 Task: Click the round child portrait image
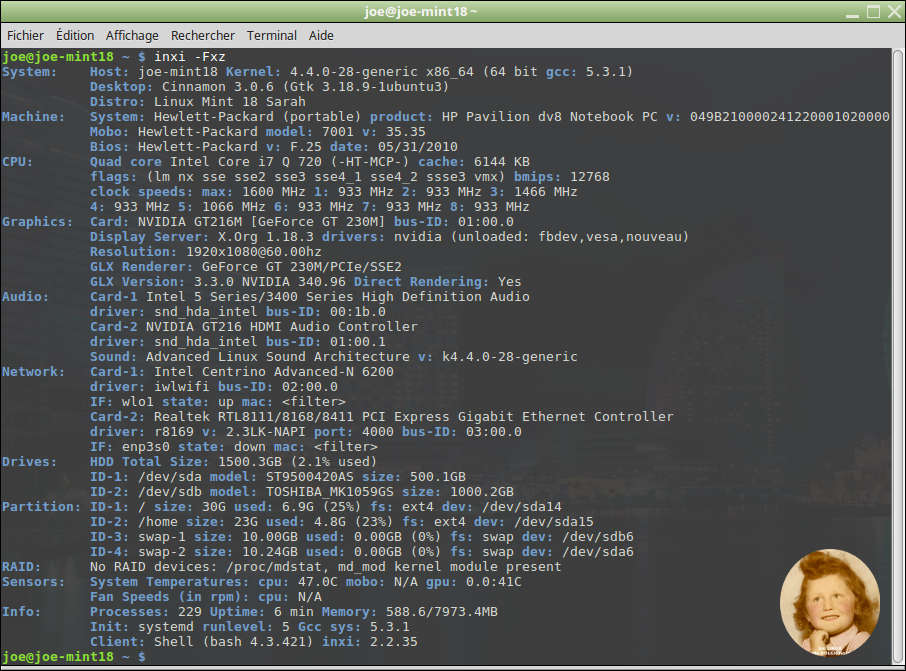(830, 602)
